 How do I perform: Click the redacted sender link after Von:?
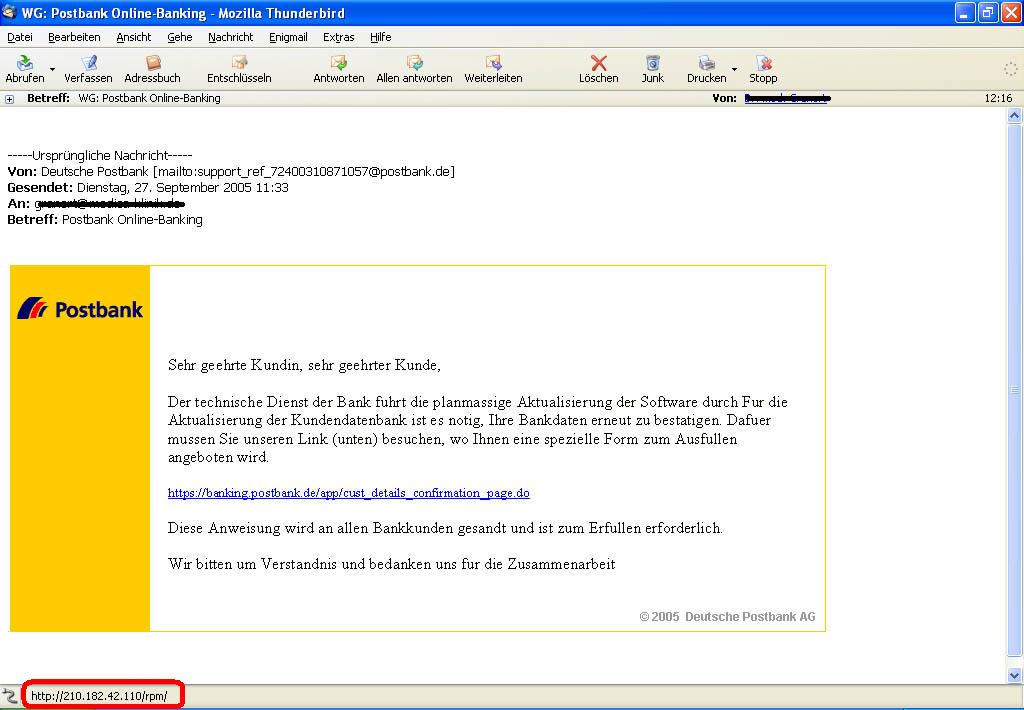point(786,99)
